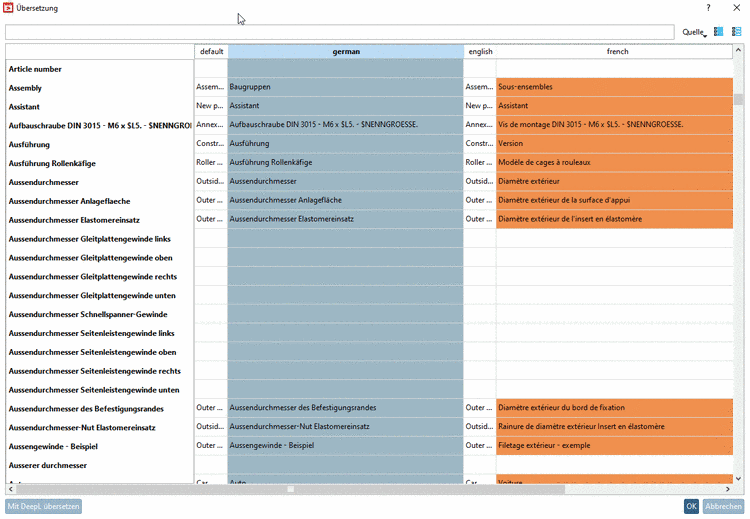
Task: Click the horizontal scrollbar right arrow
Action: point(728,489)
